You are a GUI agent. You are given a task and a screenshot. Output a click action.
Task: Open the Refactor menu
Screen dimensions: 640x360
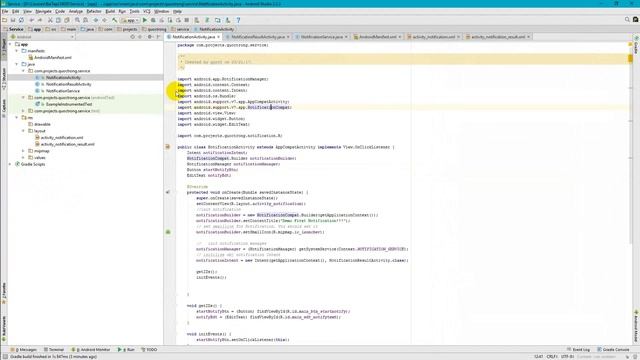94,11
